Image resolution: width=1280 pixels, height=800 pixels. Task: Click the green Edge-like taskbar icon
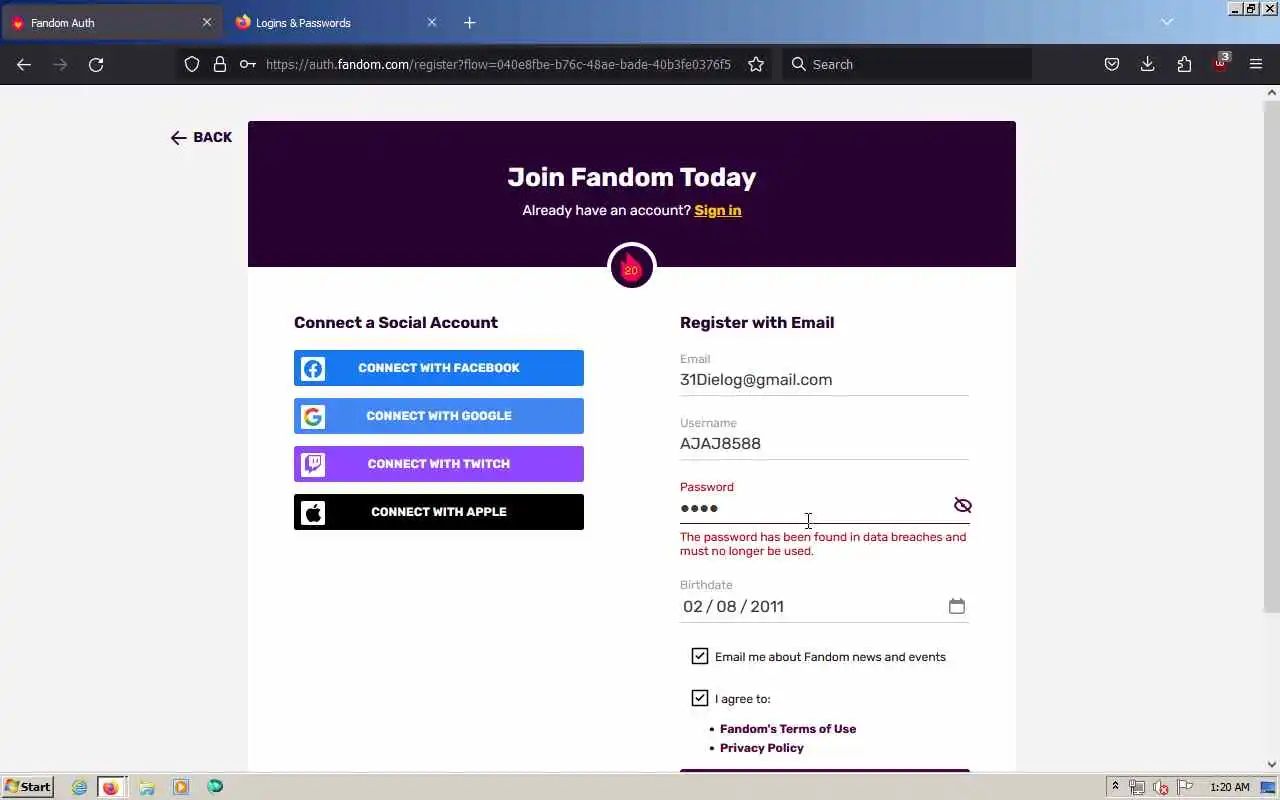pyautogui.click(x=215, y=787)
